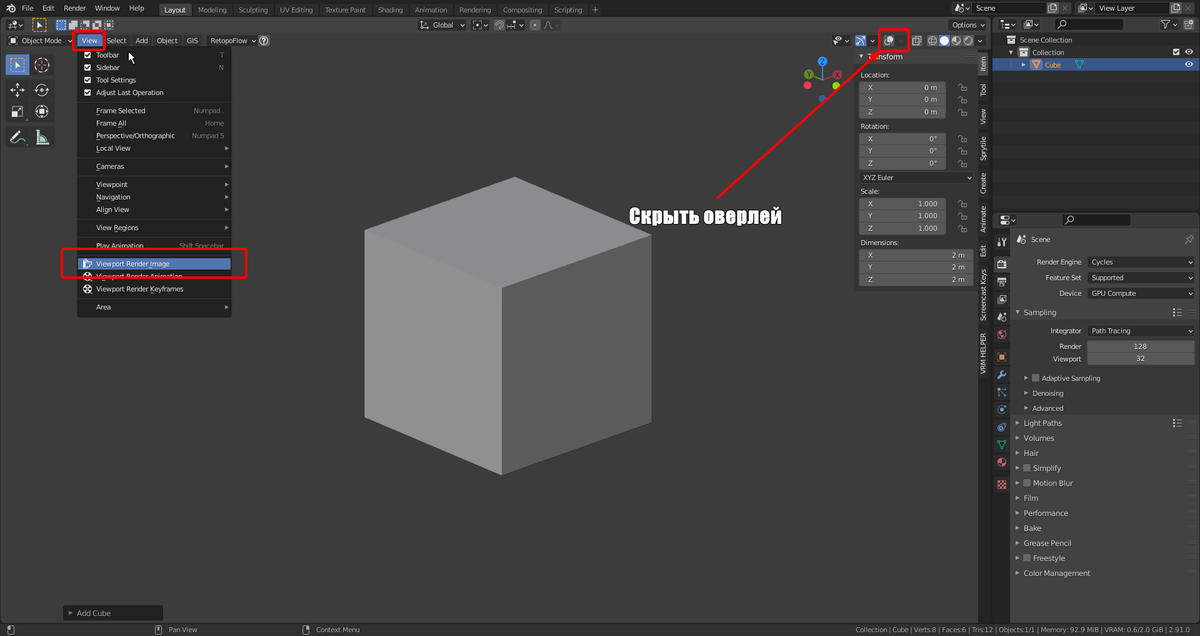Image resolution: width=1200 pixels, height=636 pixels.
Task: Click the RetopoFlow help question icon
Action: [x=264, y=41]
